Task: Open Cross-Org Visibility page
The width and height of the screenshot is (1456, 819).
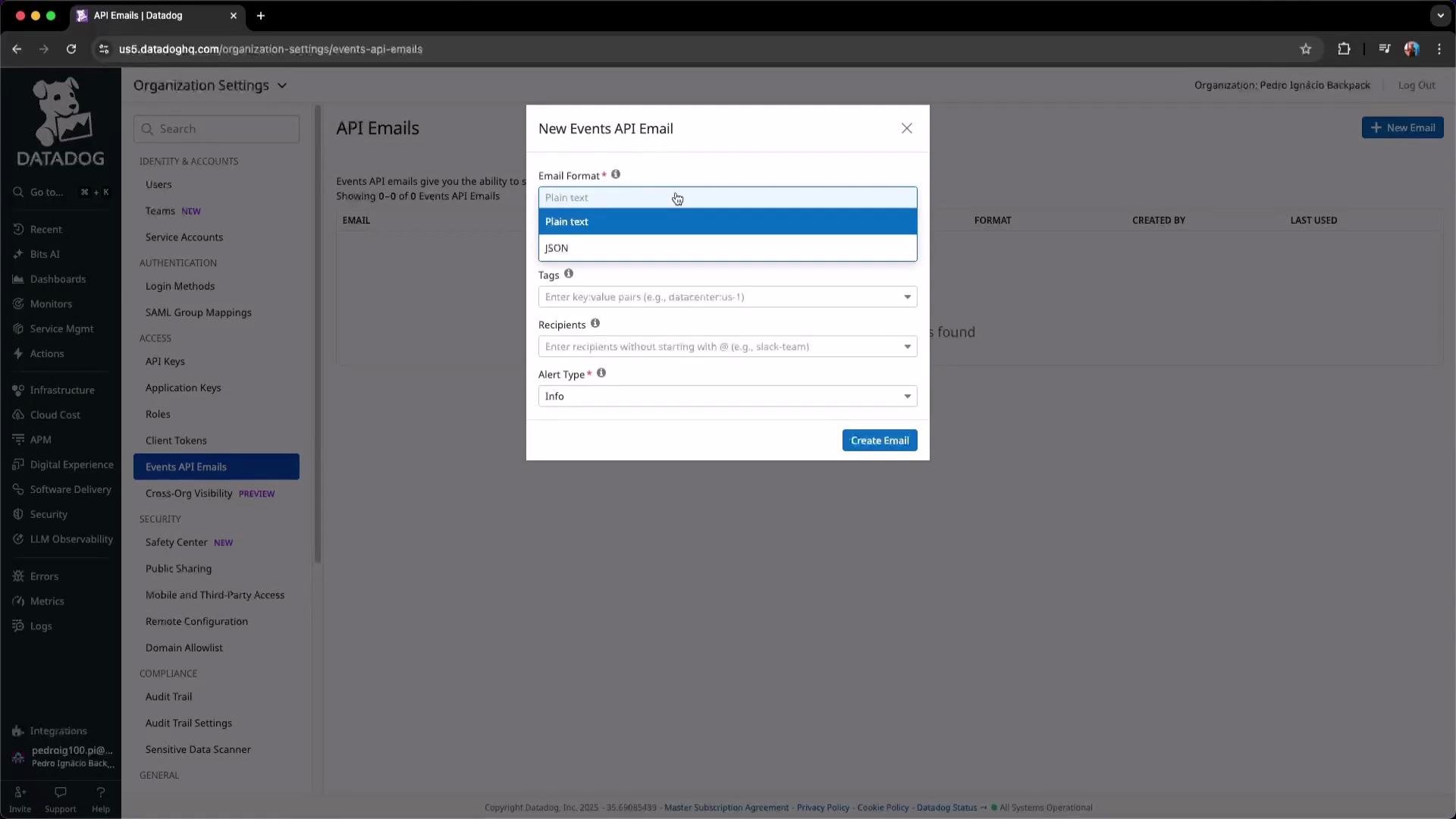Action: tap(189, 494)
